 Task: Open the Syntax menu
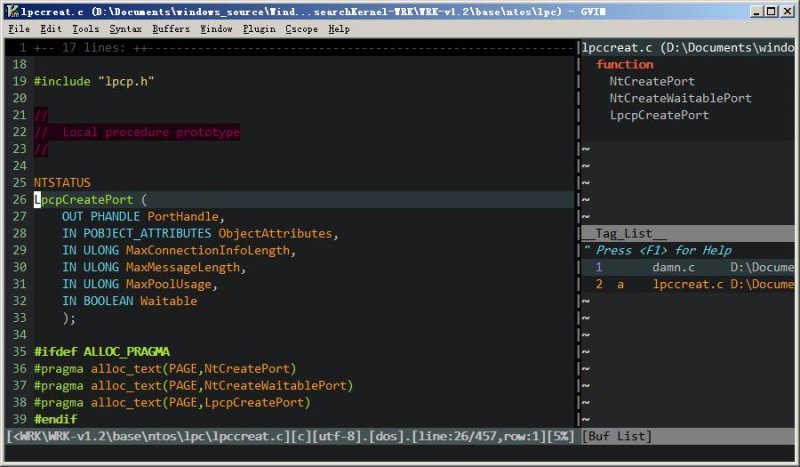point(126,29)
